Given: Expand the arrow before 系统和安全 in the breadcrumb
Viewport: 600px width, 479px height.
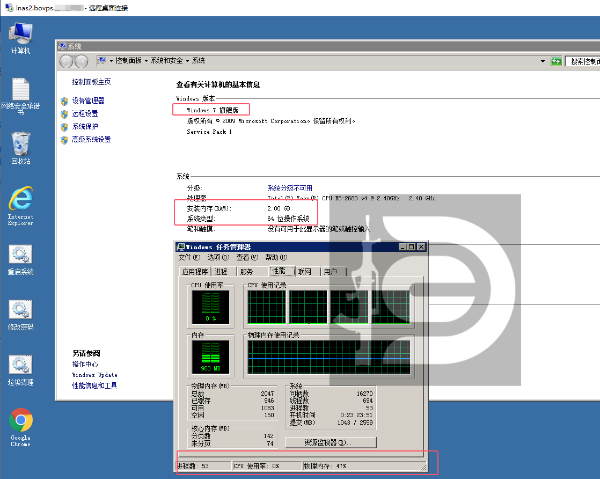Looking at the screenshot, I should click(x=146, y=61).
